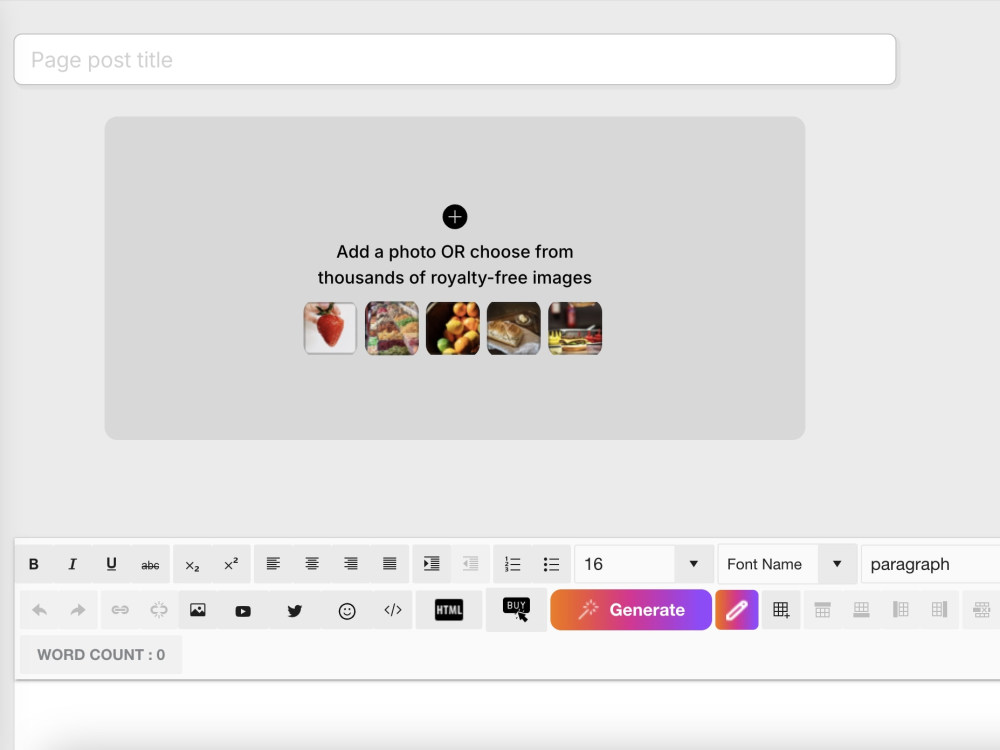Select the market produce thumbnail
The width and height of the screenshot is (1000, 750).
pos(392,328)
